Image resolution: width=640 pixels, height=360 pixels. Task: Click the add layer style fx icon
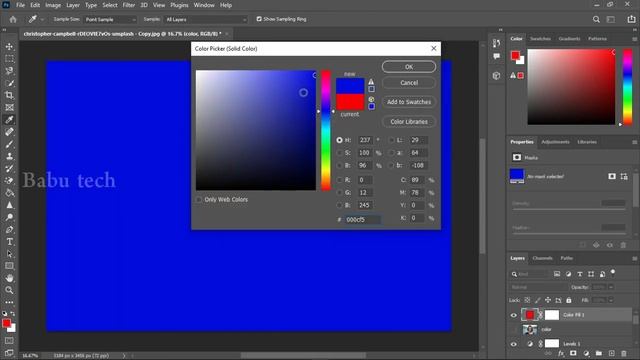click(561, 353)
